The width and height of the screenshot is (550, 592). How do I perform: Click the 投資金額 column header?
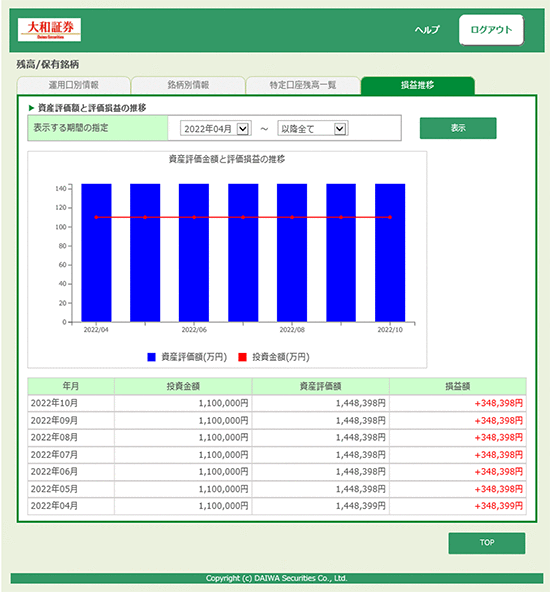pos(183,386)
